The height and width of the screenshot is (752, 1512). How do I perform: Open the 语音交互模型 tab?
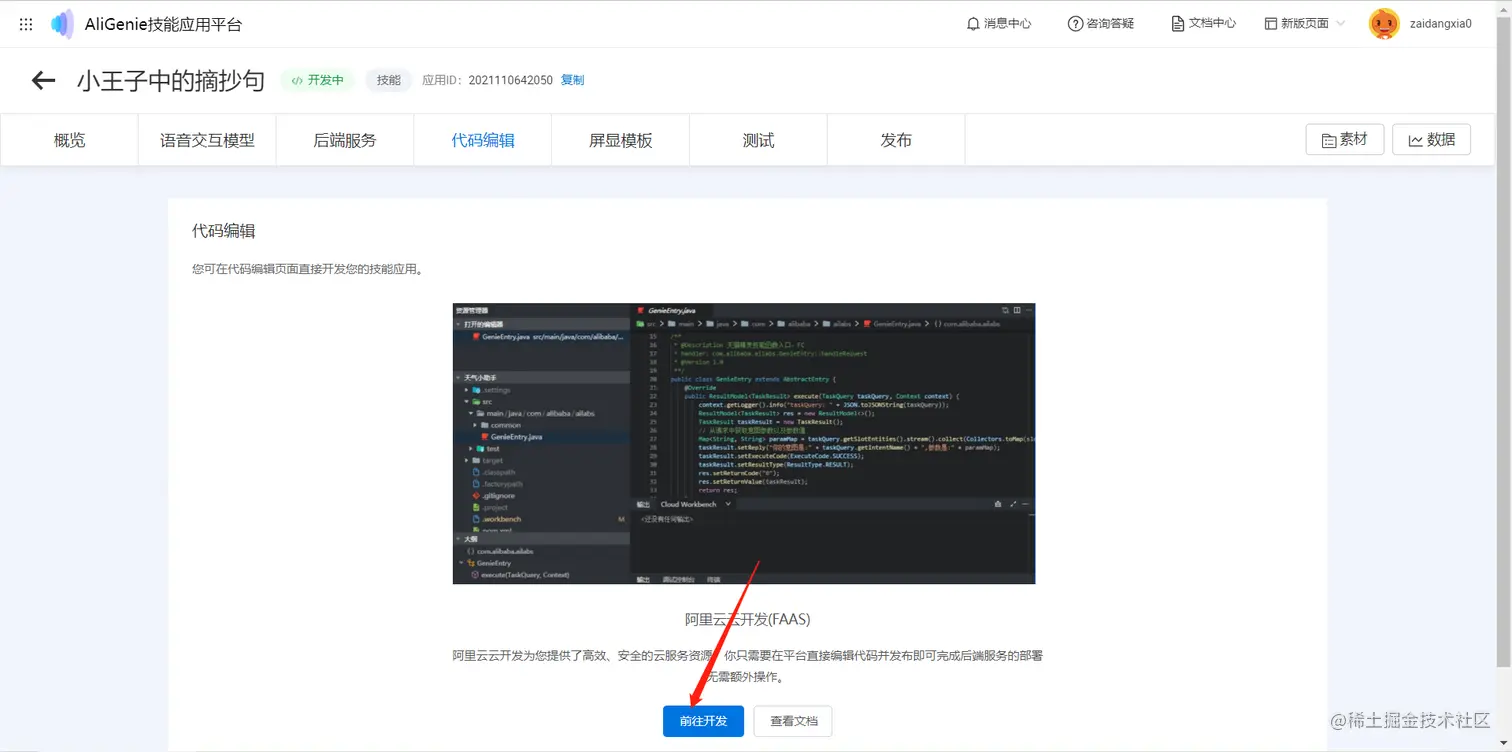(207, 140)
